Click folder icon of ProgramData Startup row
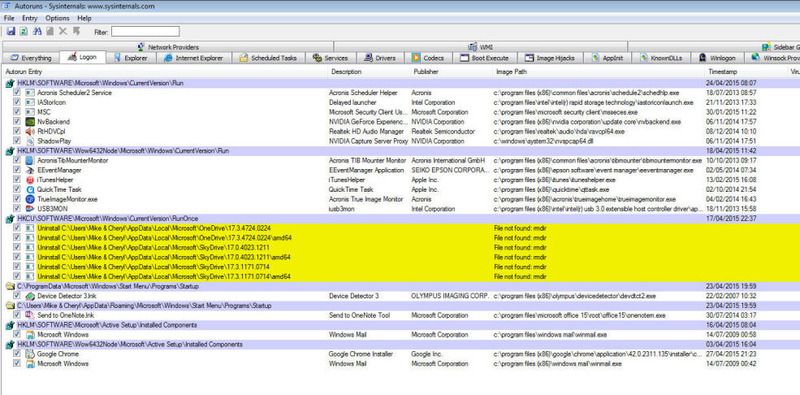Screen dimensions: 800x395 pos(10,286)
